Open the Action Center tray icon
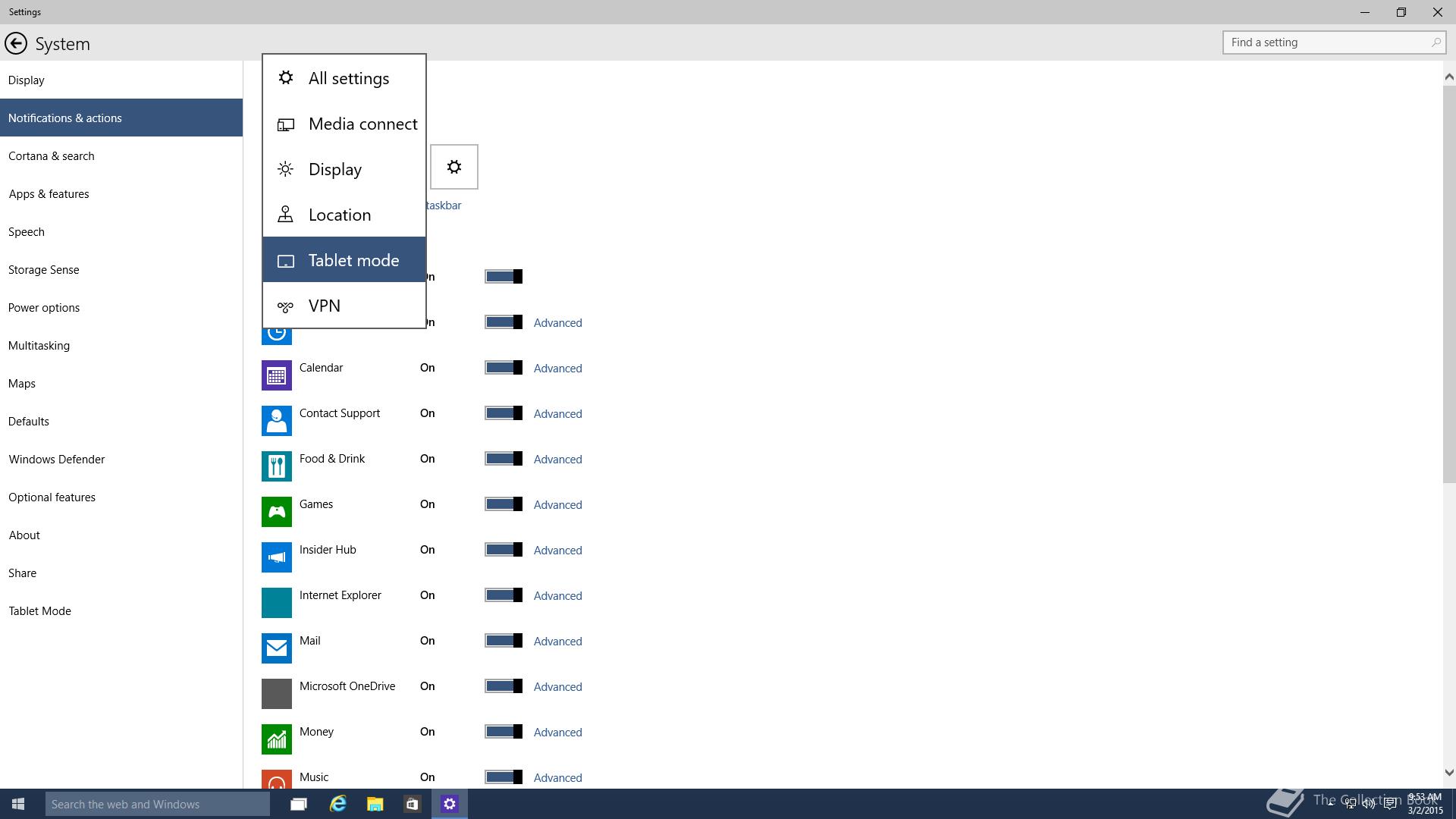The width and height of the screenshot is (1456, 819). click(x=1390, y=804)
